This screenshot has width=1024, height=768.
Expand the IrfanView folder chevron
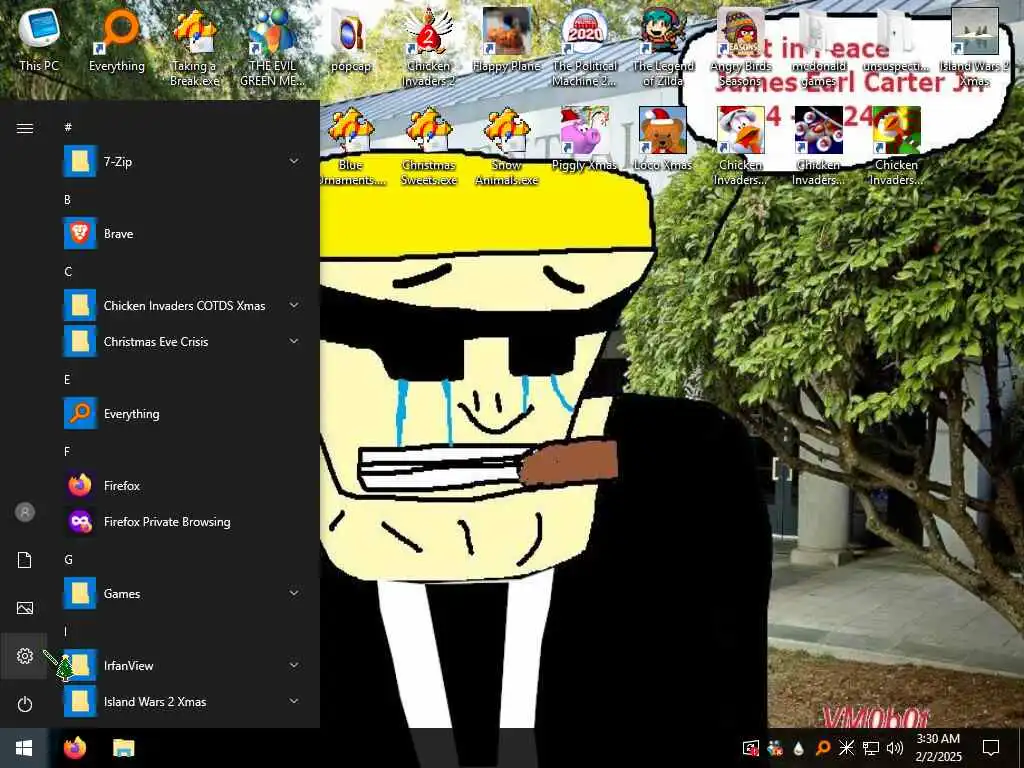click(294, 665)
